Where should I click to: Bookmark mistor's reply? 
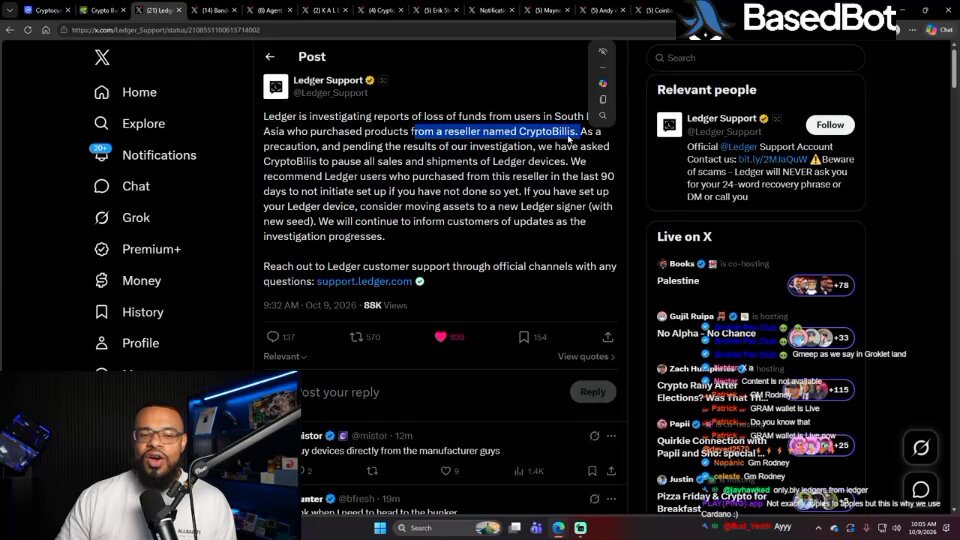592,471
